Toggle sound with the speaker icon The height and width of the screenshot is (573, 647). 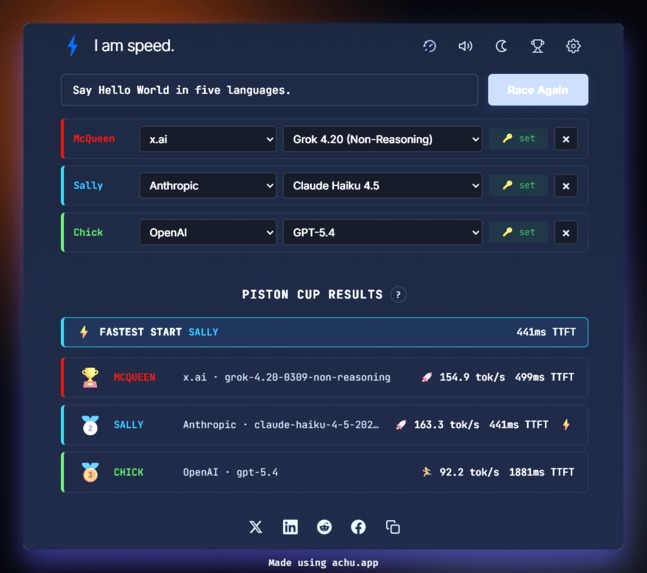(x=465, y=46)
